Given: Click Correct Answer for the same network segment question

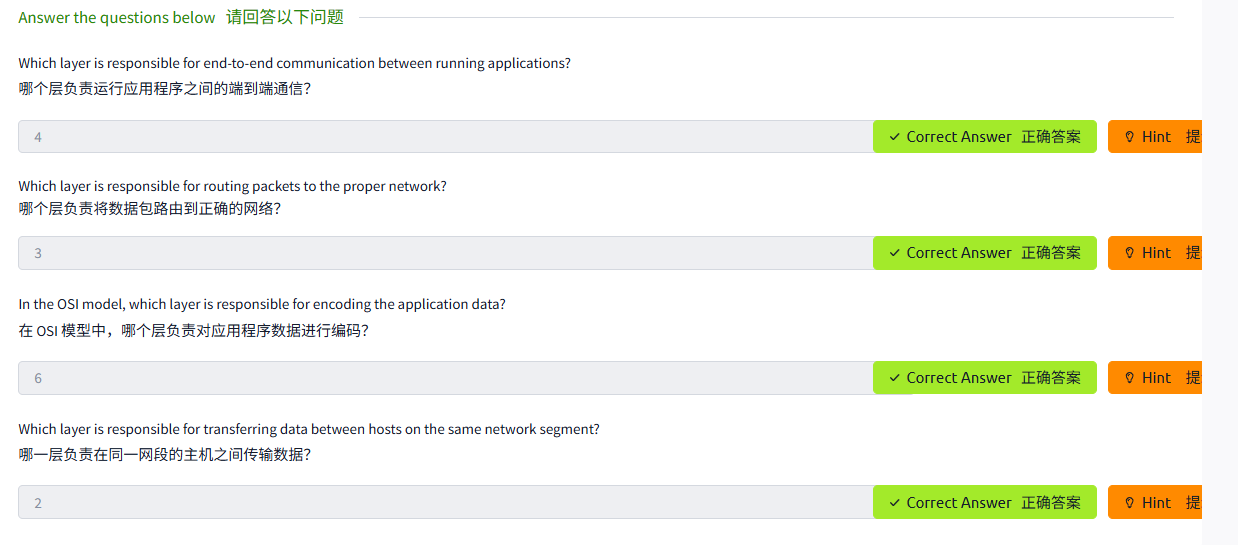Looking at the screenshot, I should coord(985,502).
